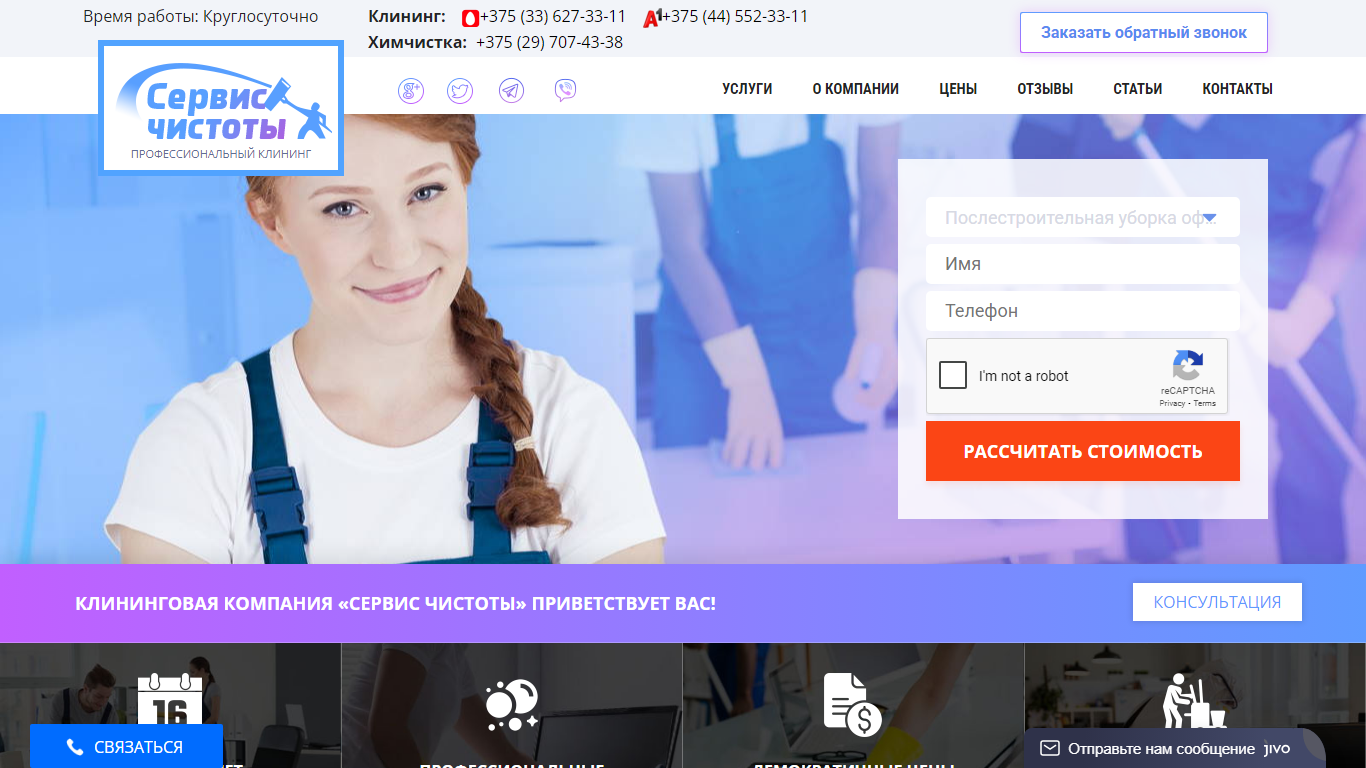Open reCAPTCHA Privacy link
The image size is (1366, 768).
1172,404
